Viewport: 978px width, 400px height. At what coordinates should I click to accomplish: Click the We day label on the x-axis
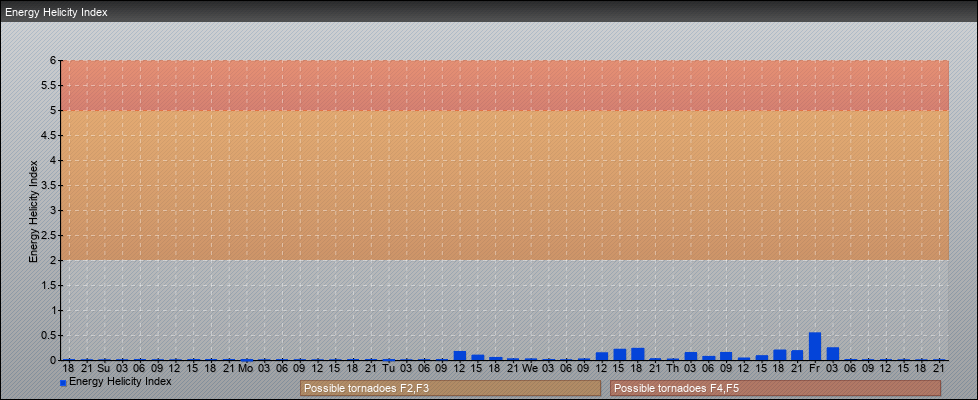[530, 369]
